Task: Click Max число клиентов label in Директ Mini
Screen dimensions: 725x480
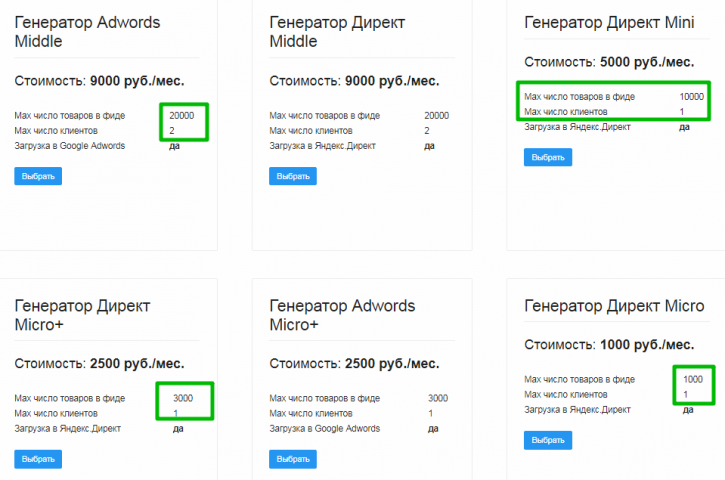Action: [565, 112]
